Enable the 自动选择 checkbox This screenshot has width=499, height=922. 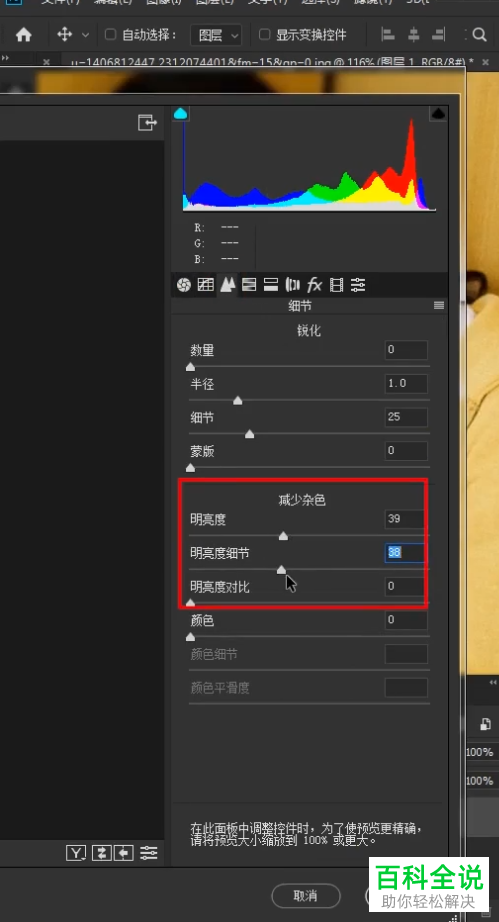[110, 35]
